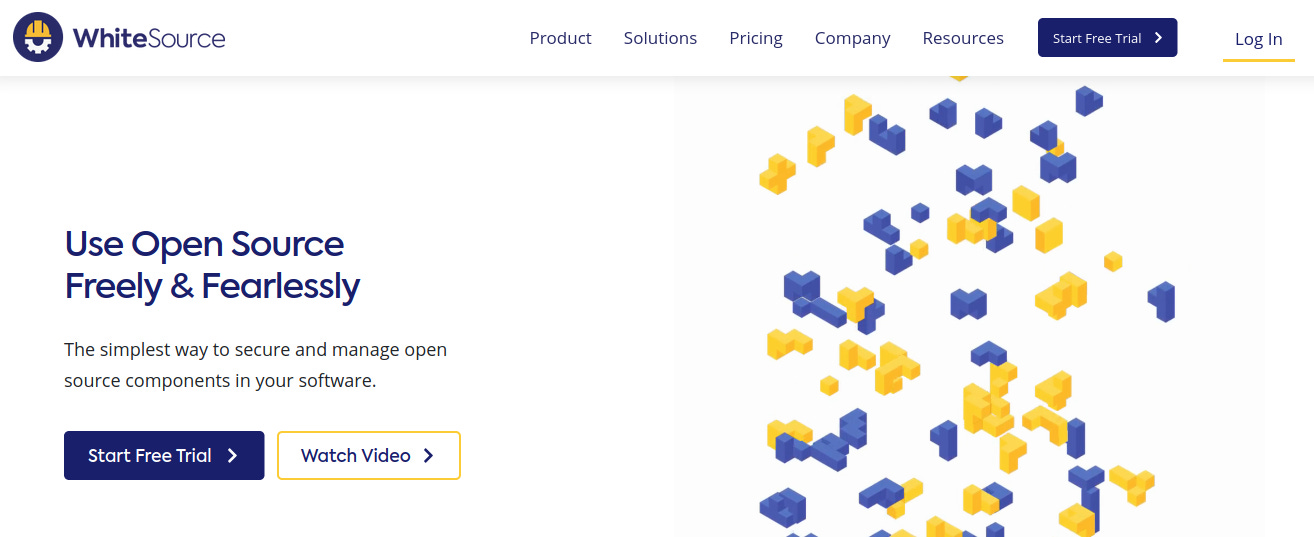The width and height of the screenshot is (1314, 537).
Task: Open the Log In link
Action: (1258, 39)
